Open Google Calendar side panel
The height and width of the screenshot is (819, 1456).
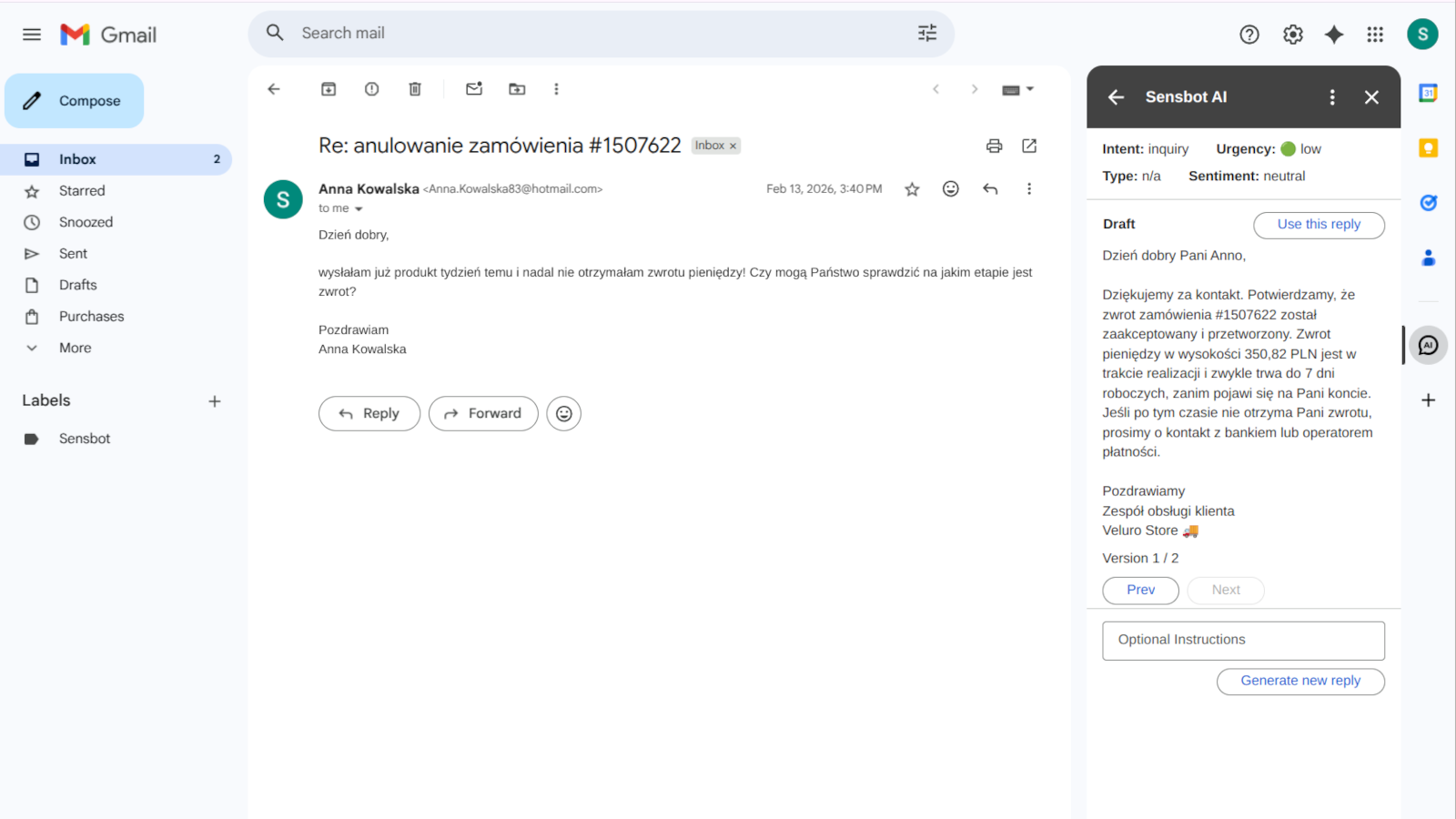[x=1429, y=93]
